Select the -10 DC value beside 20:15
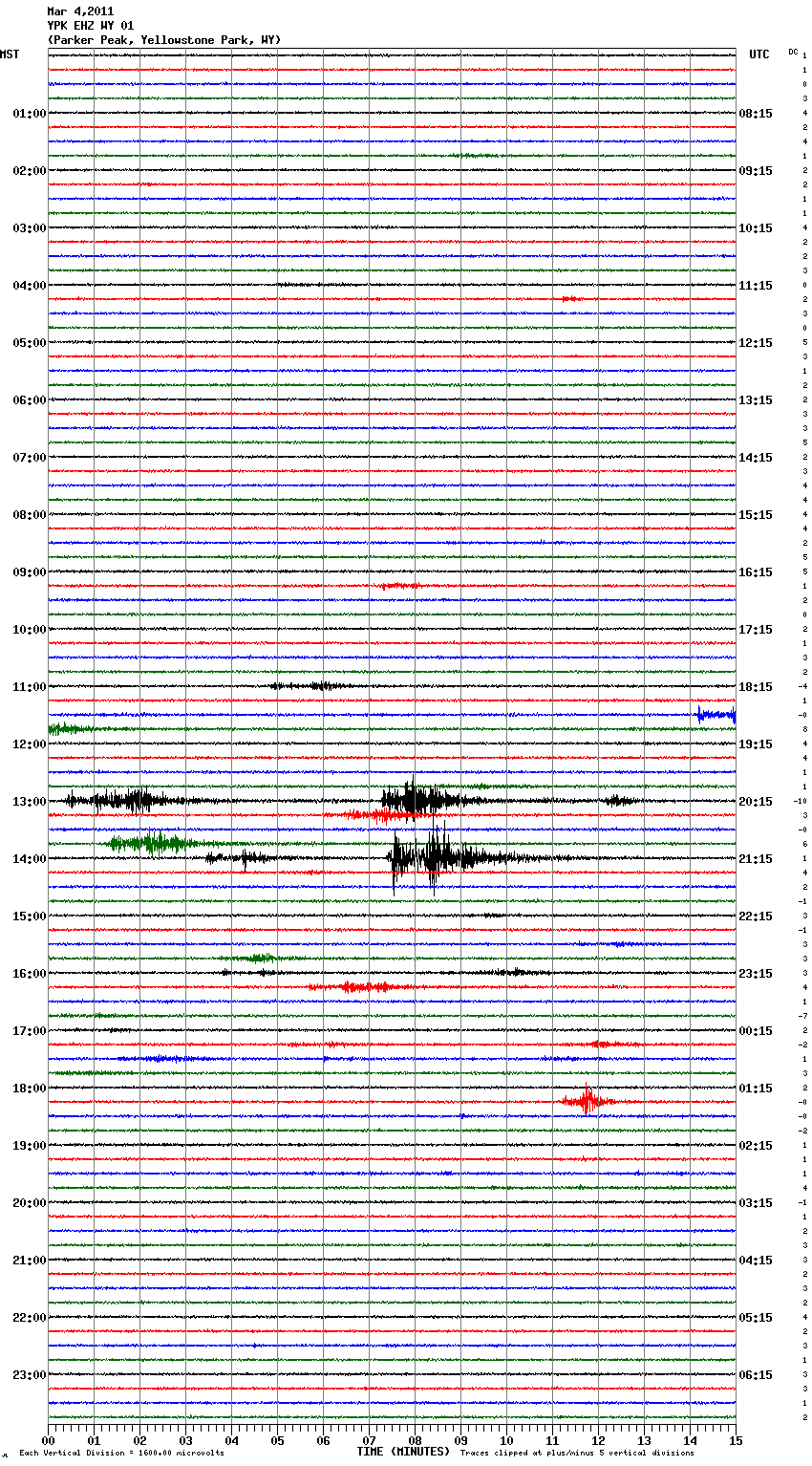This screenshot has height=1466, width=812. click(800, 802)
